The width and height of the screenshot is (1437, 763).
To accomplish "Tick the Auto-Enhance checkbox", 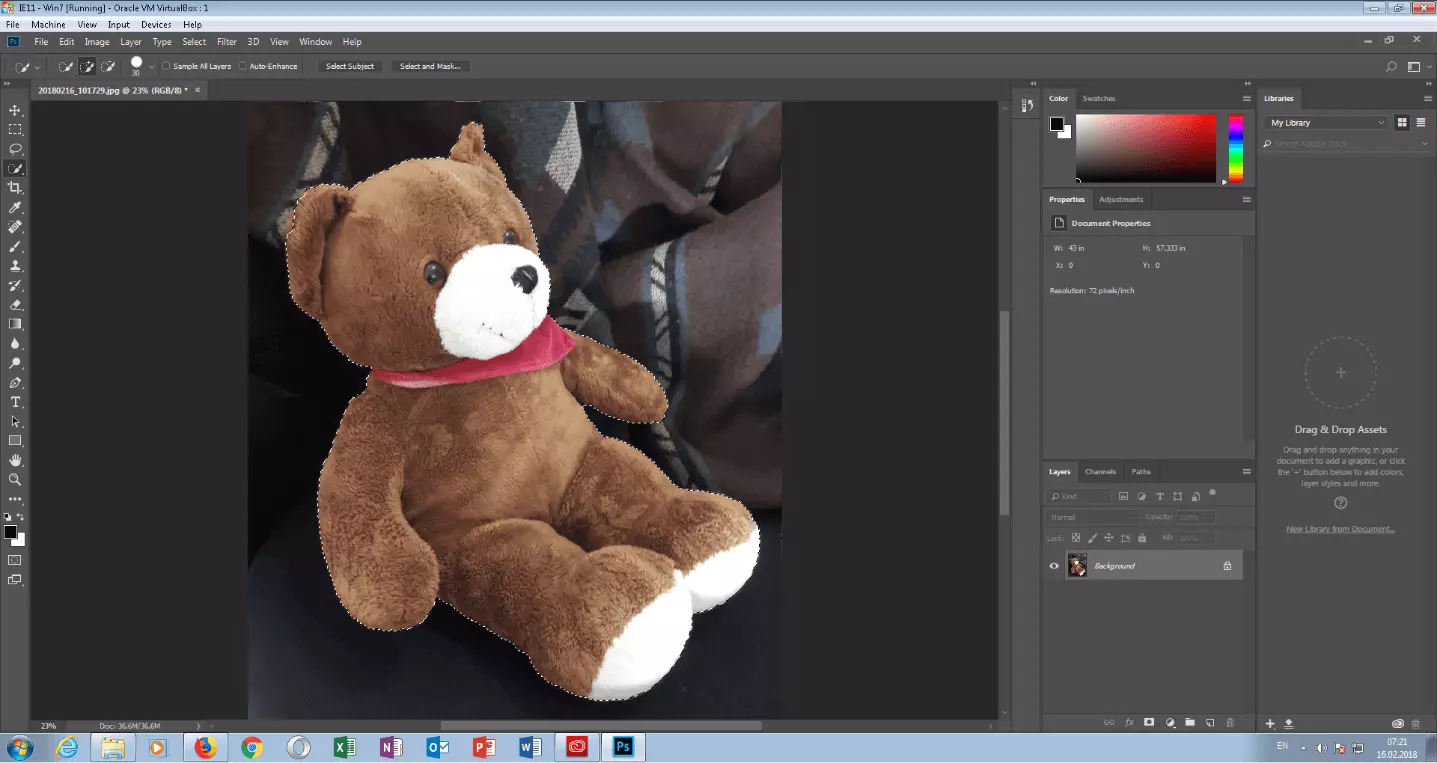I will point(243,66).
